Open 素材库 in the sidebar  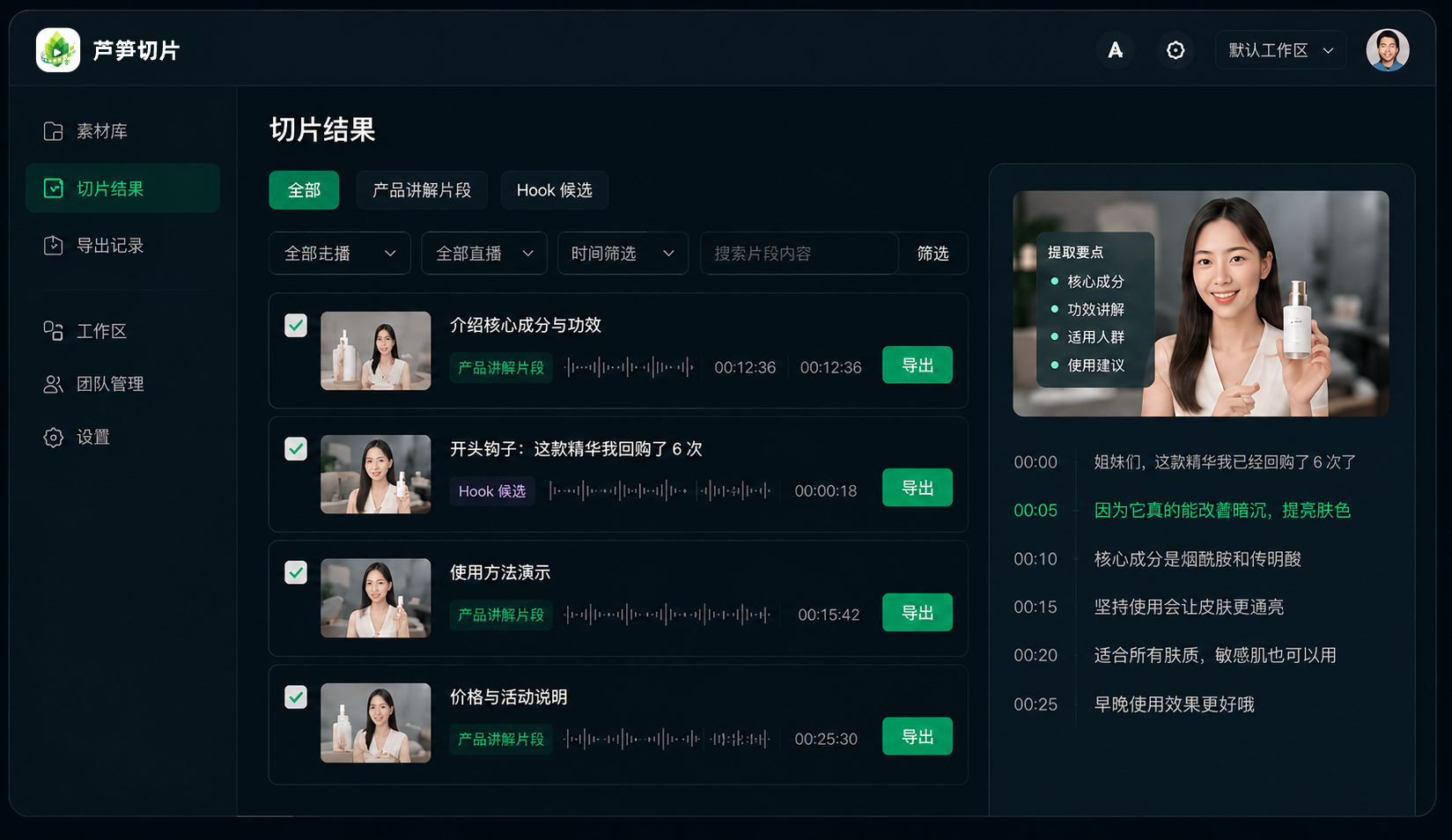click(x=122, y=131)
